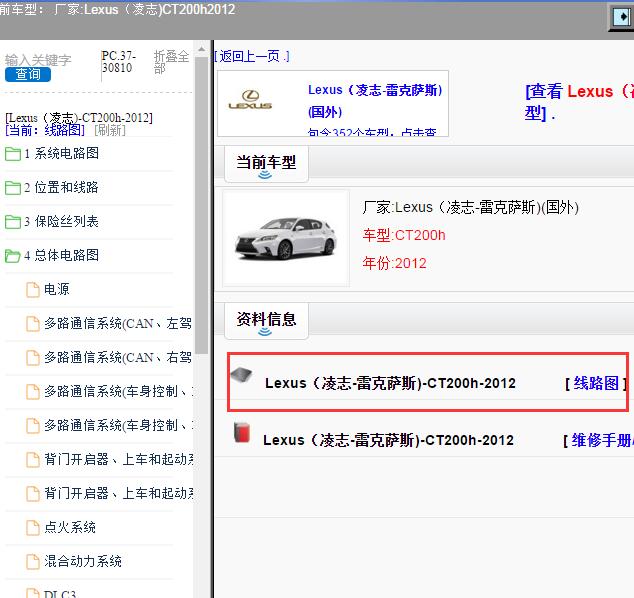Click the red book icon beside 维修手册 row

(x=242, y=432)
